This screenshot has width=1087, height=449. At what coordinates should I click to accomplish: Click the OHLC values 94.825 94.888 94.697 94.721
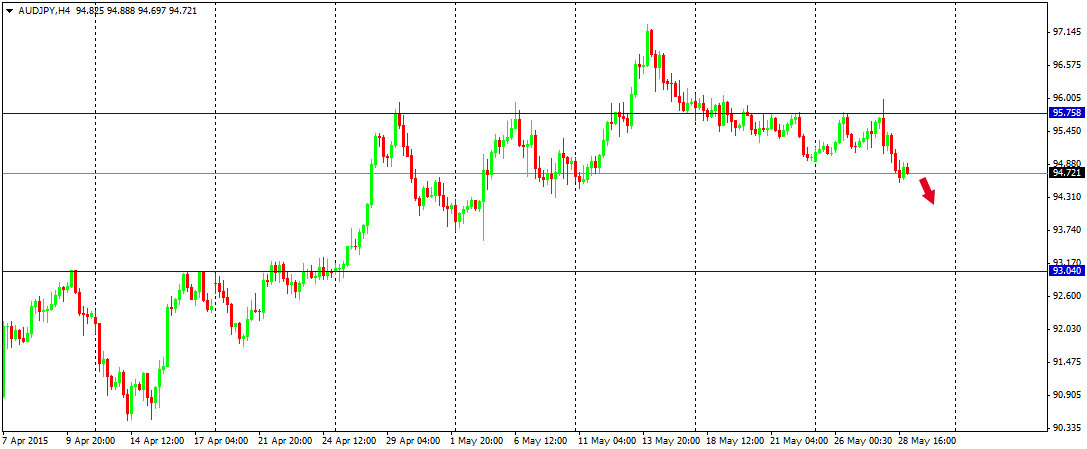tap(136, 11)
